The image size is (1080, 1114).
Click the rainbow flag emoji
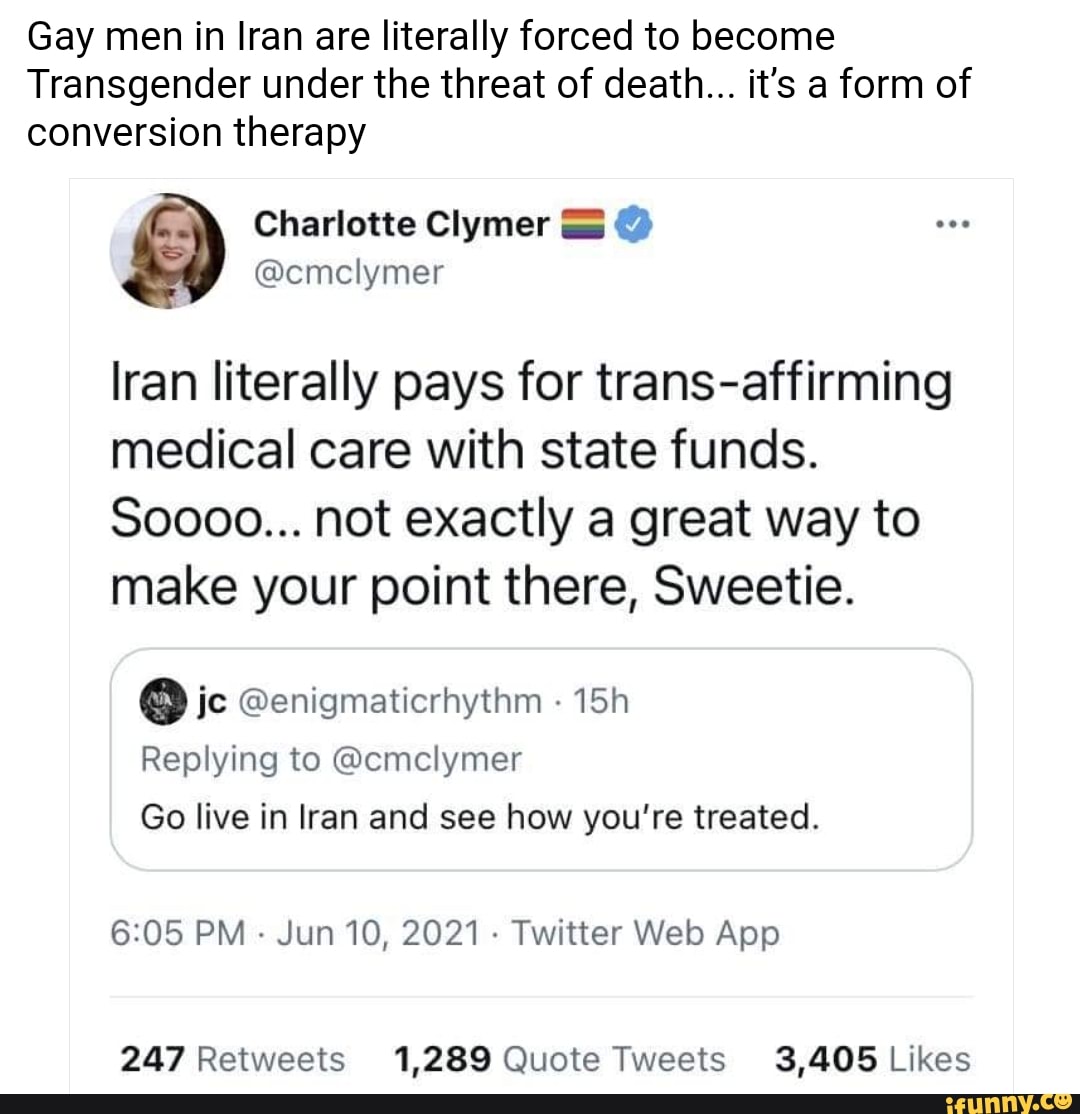click(582, 226)
